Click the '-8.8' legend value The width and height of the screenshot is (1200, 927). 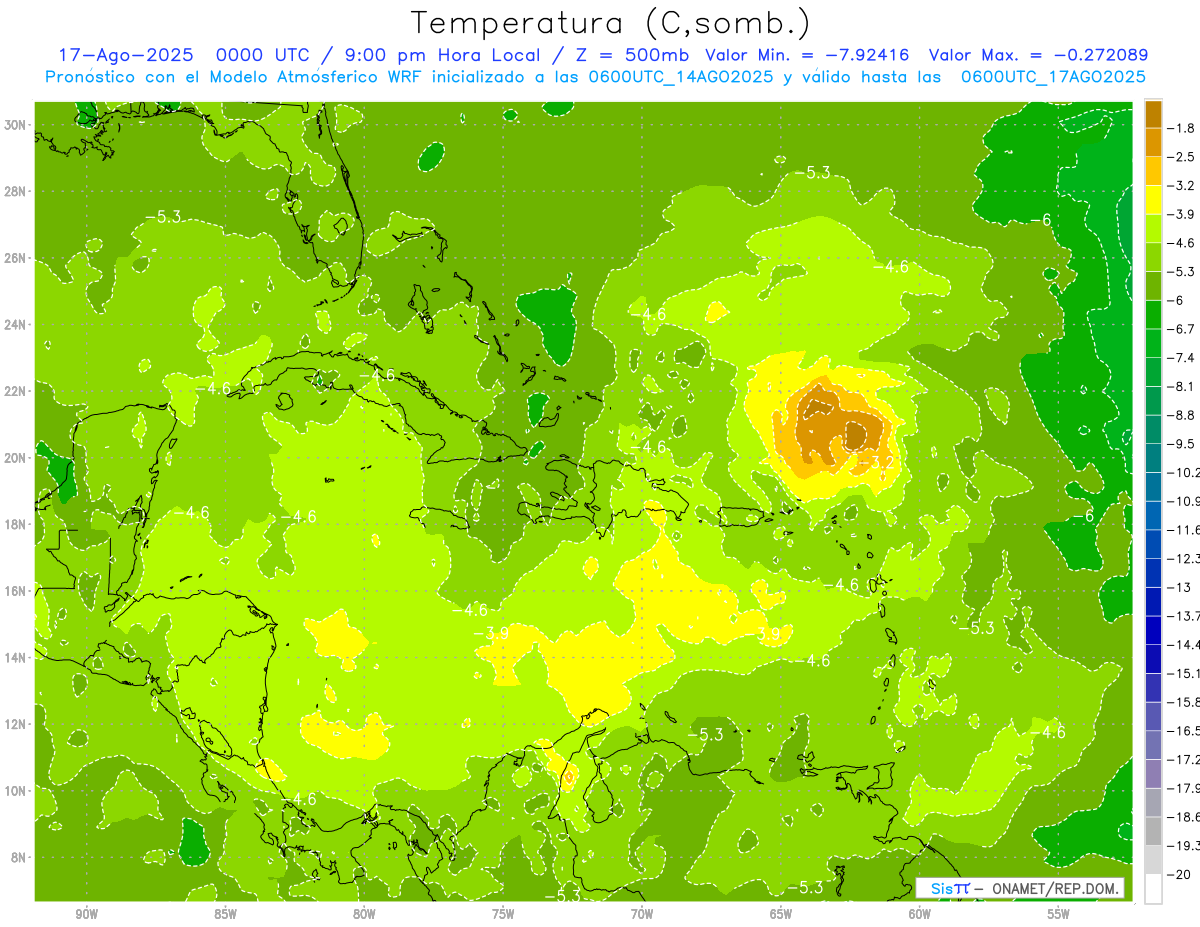pyautogui.click(x=1183, y=414)
